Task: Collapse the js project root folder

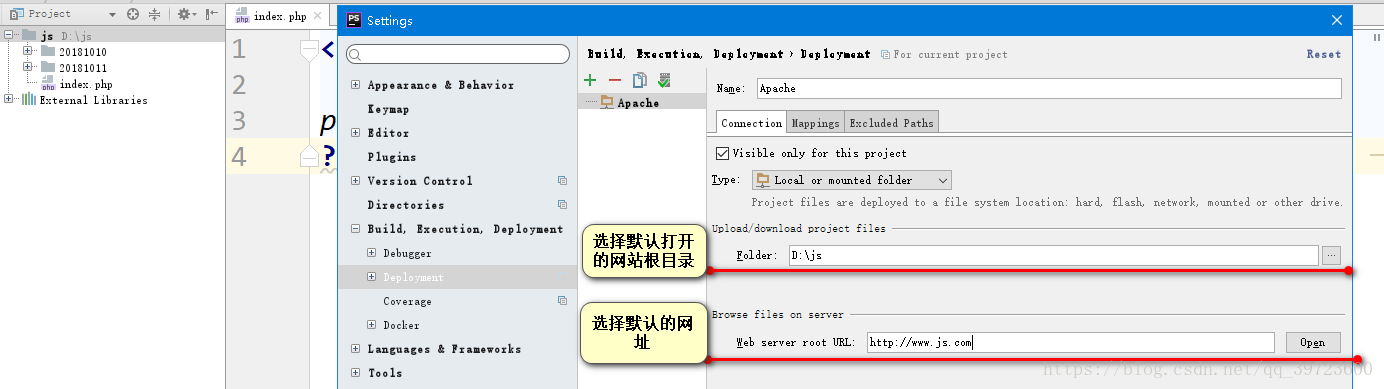Action: click(x=9, y=35)
